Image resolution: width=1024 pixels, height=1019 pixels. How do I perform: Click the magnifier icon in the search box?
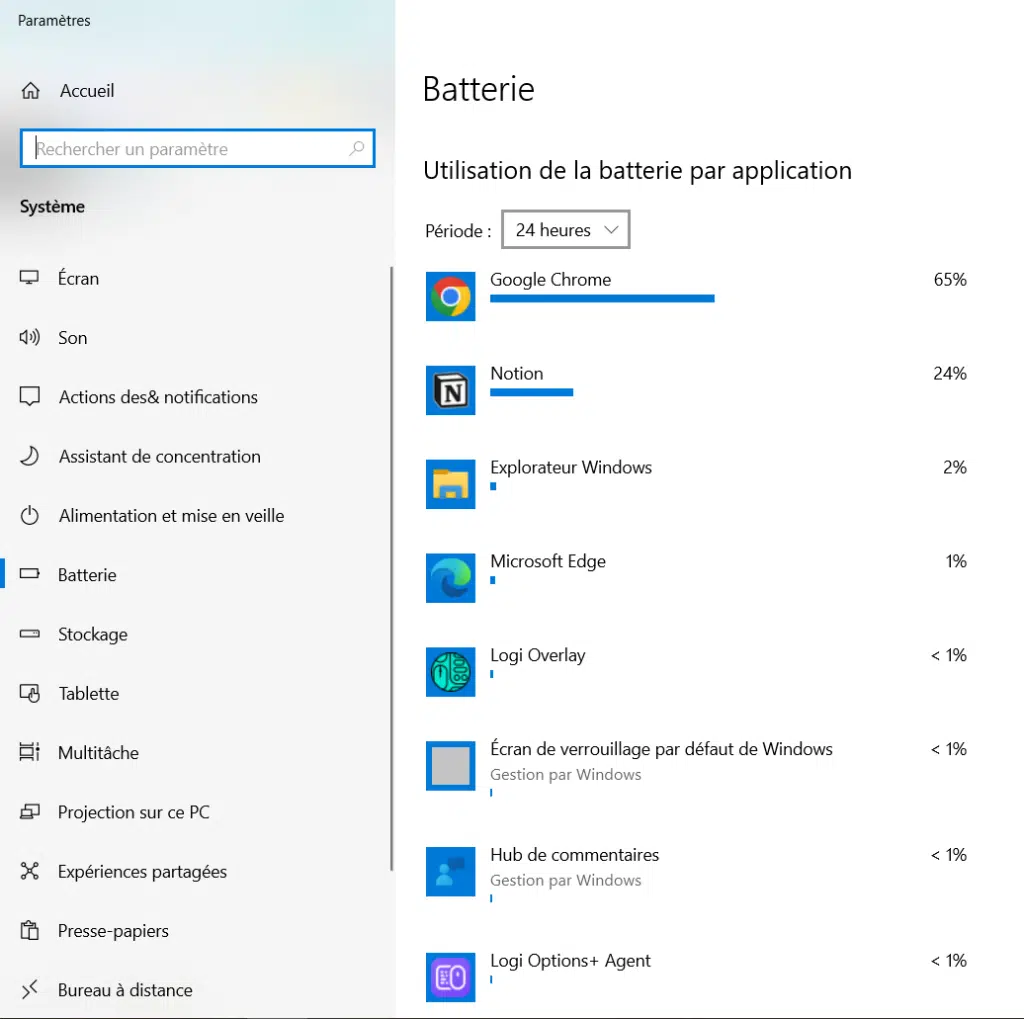point(356,148)
